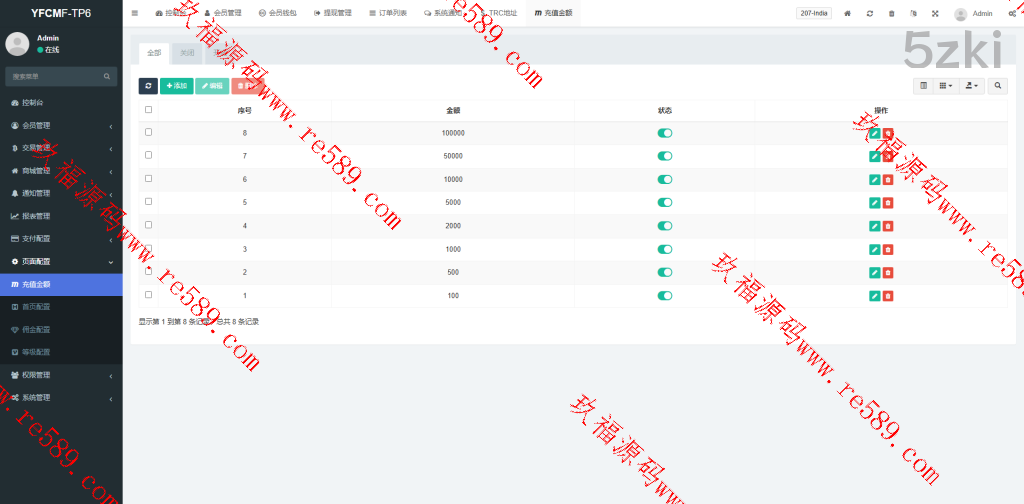Image resolution: width=1024 pixels, height=504 pixels.
Task: Open the export data dropdown
Action: (x=972, y=86)
